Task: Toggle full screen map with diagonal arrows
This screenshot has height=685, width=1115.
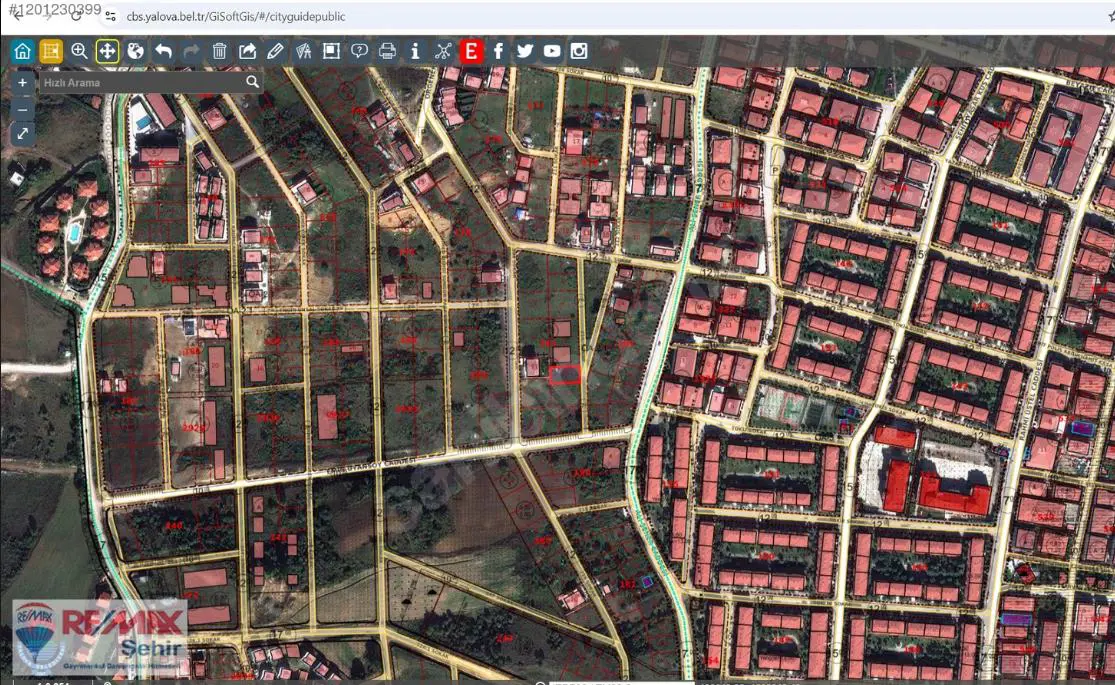Action: [x=23, y=134]
